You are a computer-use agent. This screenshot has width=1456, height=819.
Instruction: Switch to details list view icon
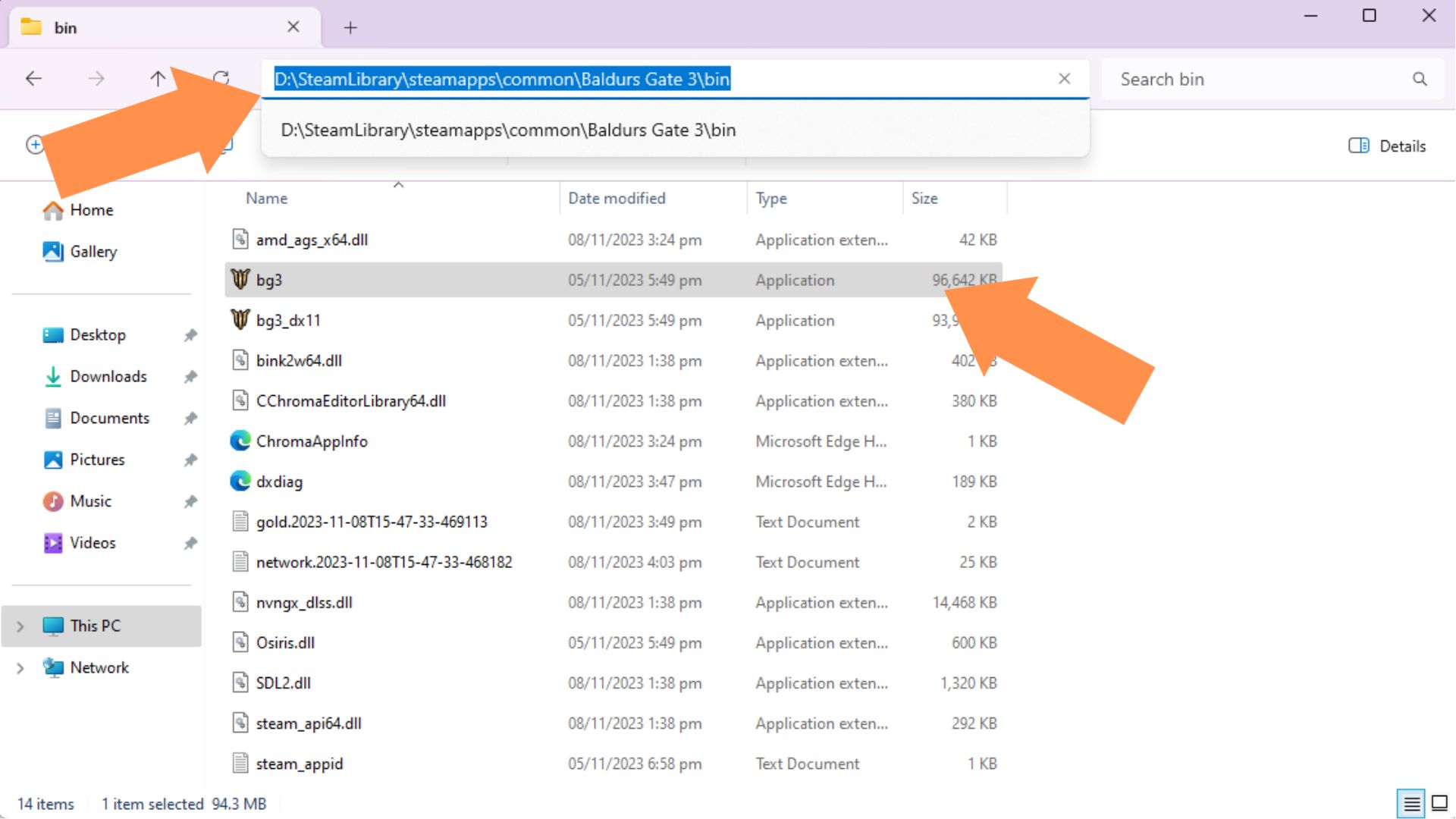1411,803
